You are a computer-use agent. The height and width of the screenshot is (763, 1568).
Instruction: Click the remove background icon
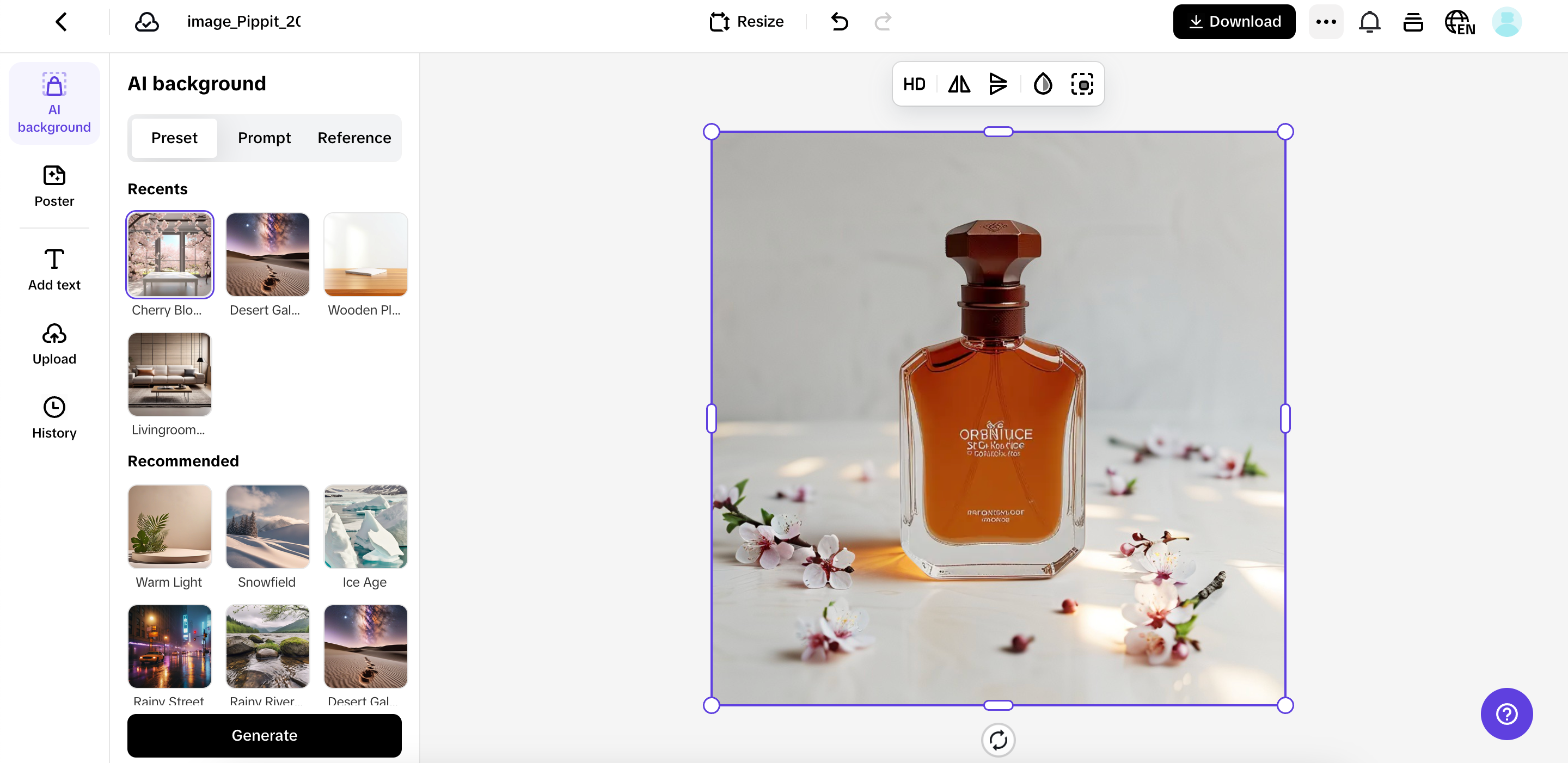1082,84
